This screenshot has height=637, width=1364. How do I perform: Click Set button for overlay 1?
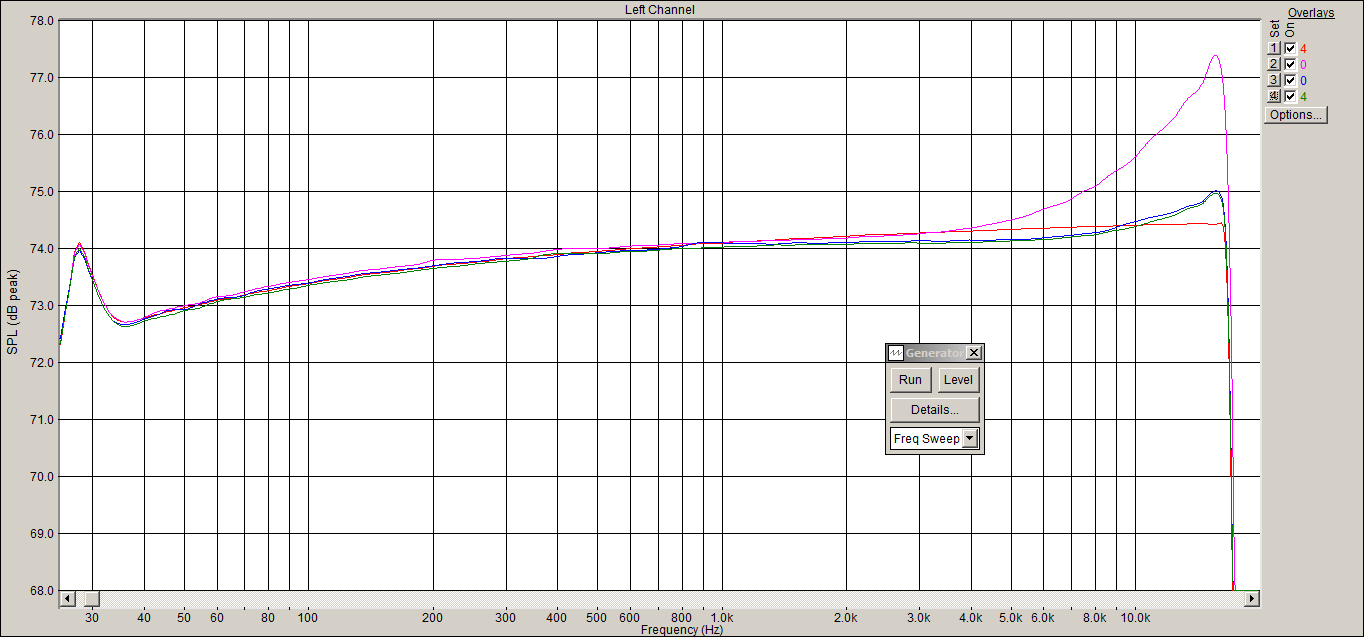click(x=1274, y=48)
